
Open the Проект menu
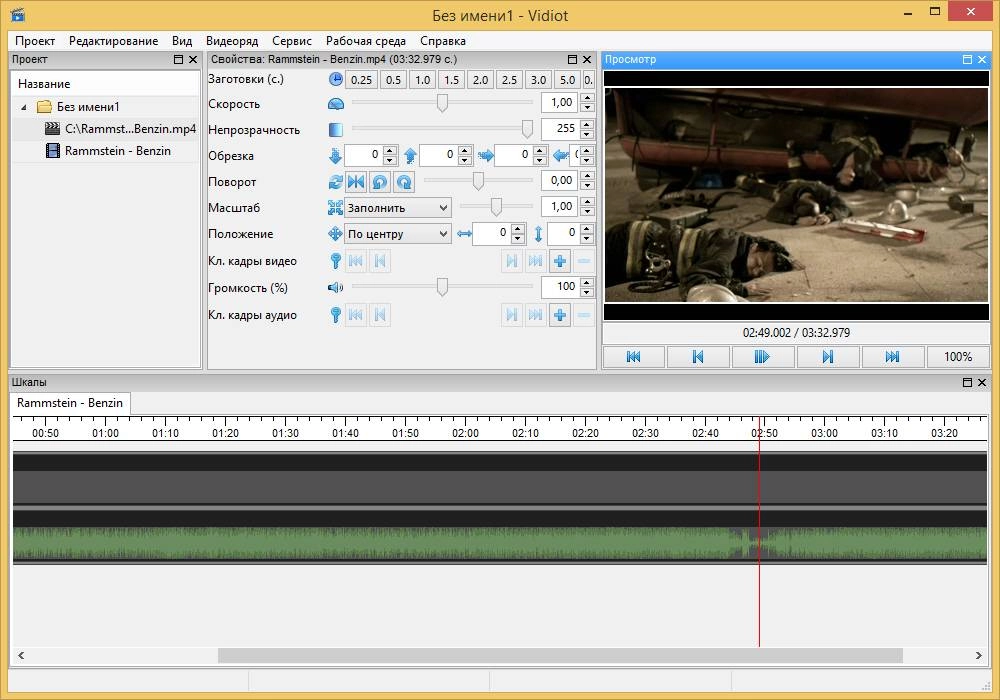point(34,41)
